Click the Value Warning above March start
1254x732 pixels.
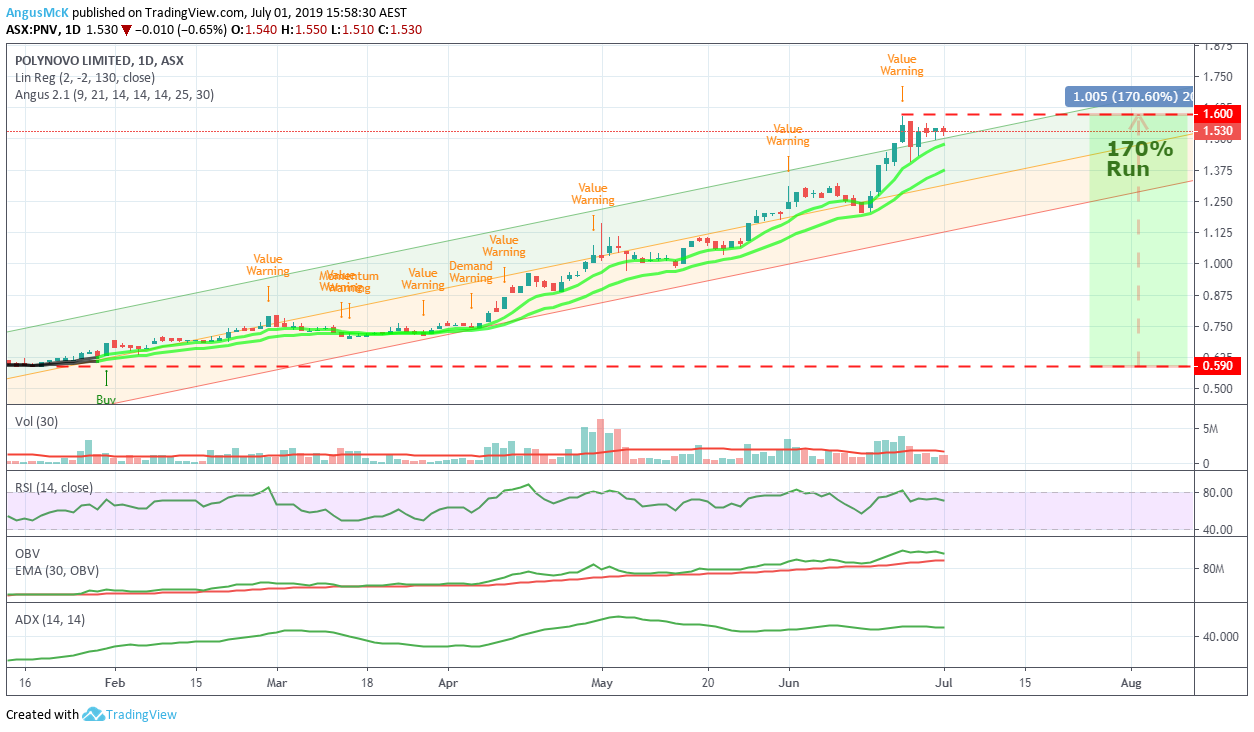click(x=268, y=265)
